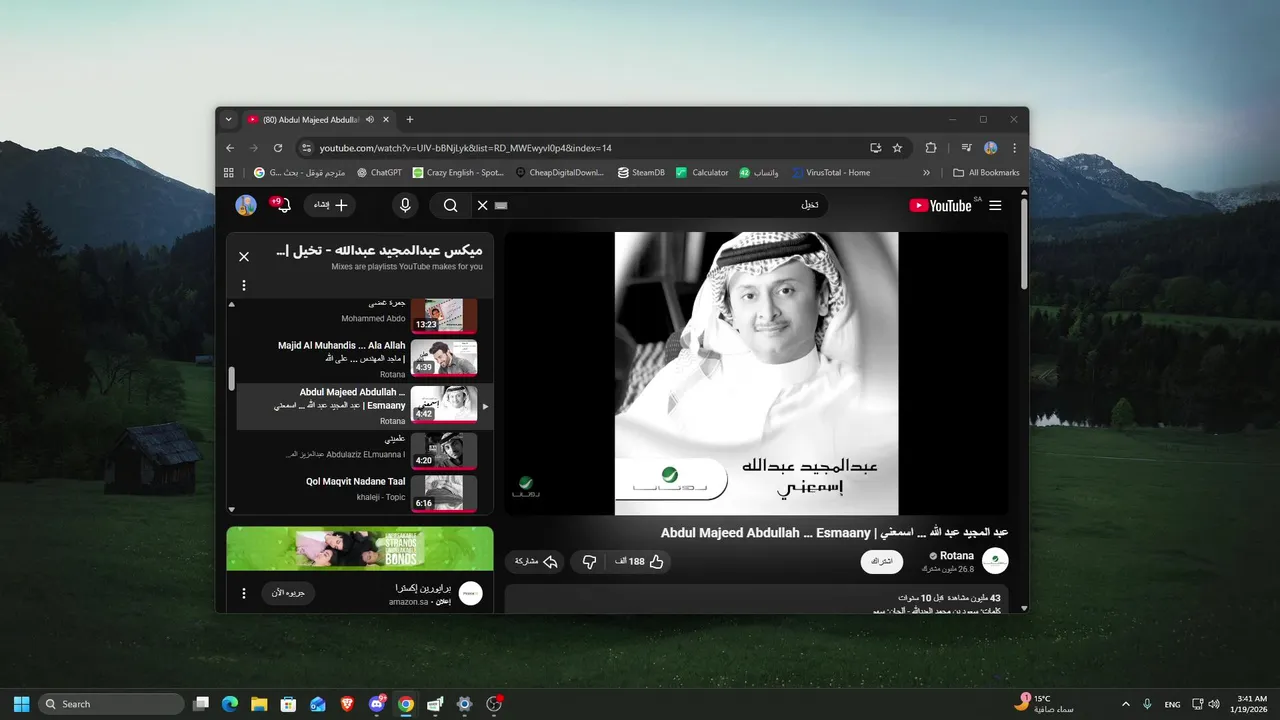Open All Bookmarks folder
Screen dimensions: 1280x720
(x=986, y=172)
